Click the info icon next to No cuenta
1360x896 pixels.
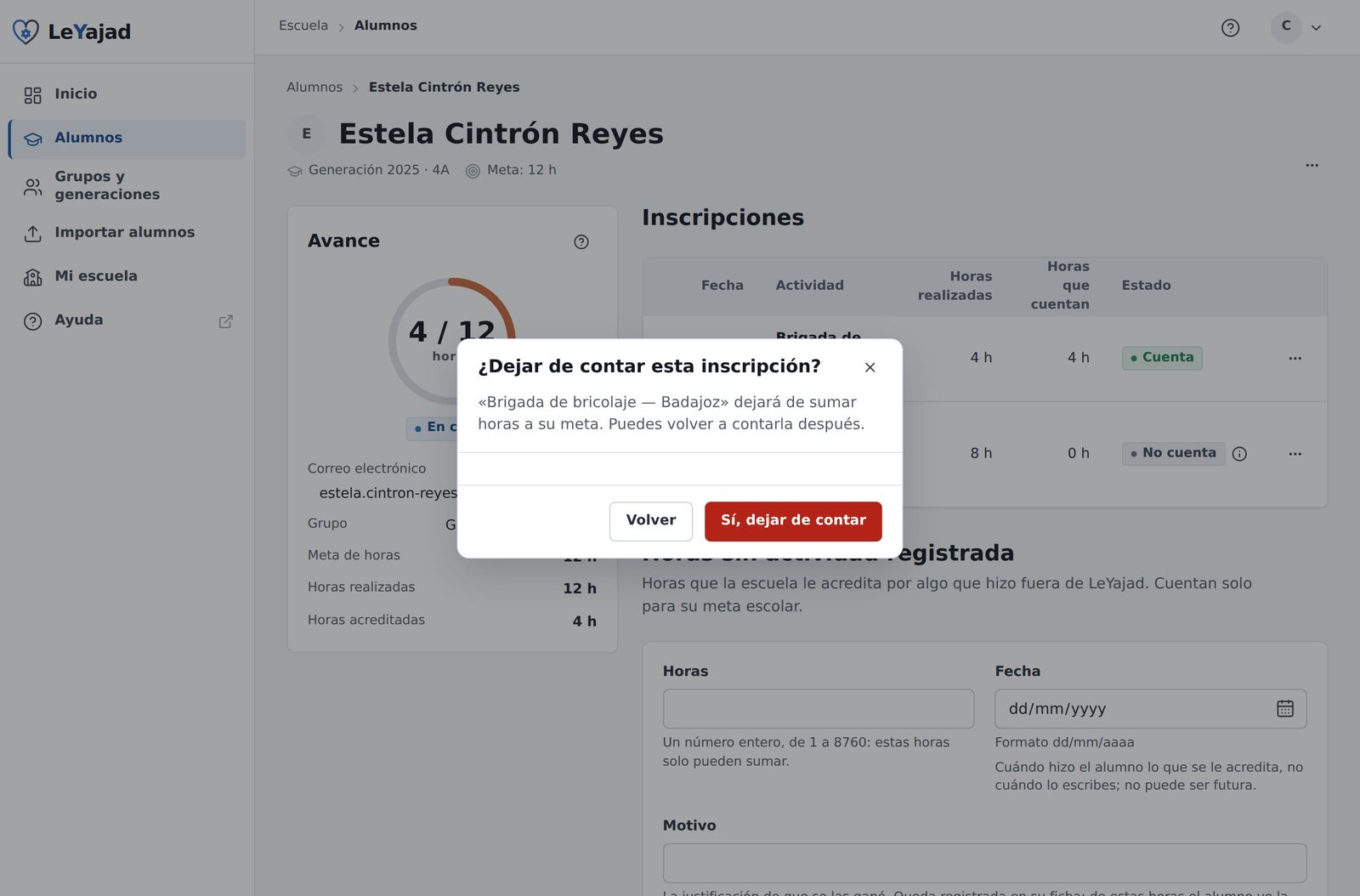[x=1239, y=454]
